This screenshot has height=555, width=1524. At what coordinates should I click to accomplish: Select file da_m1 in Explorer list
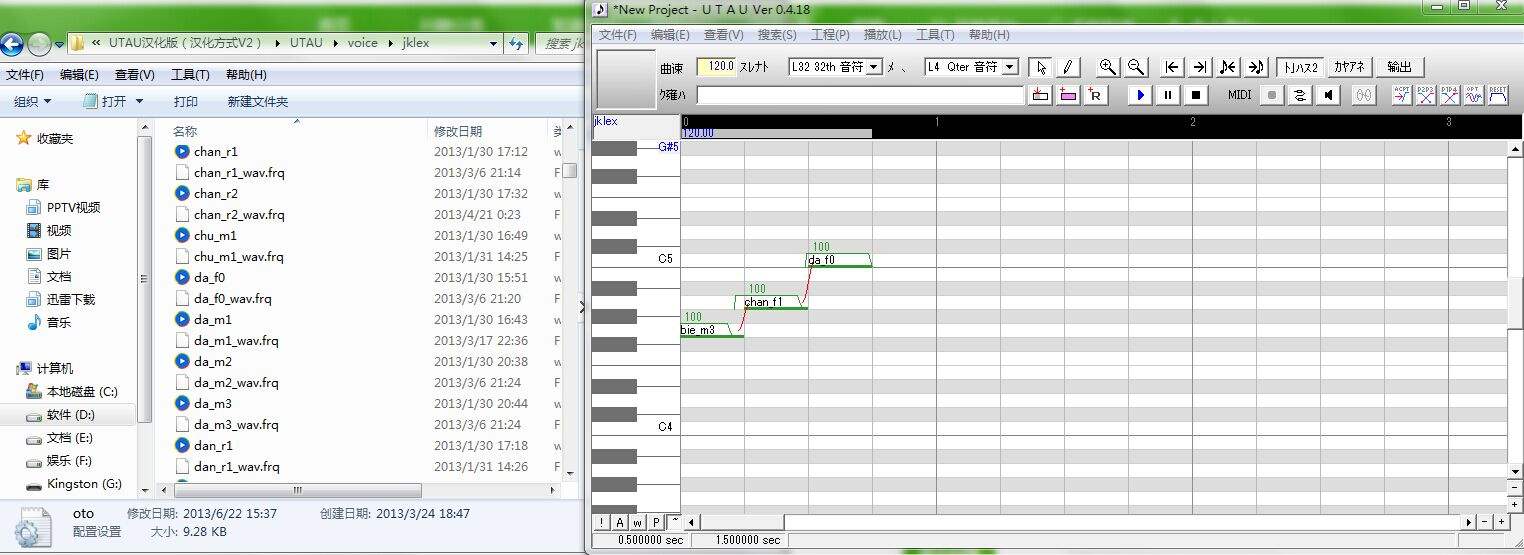tap(213, 320)
